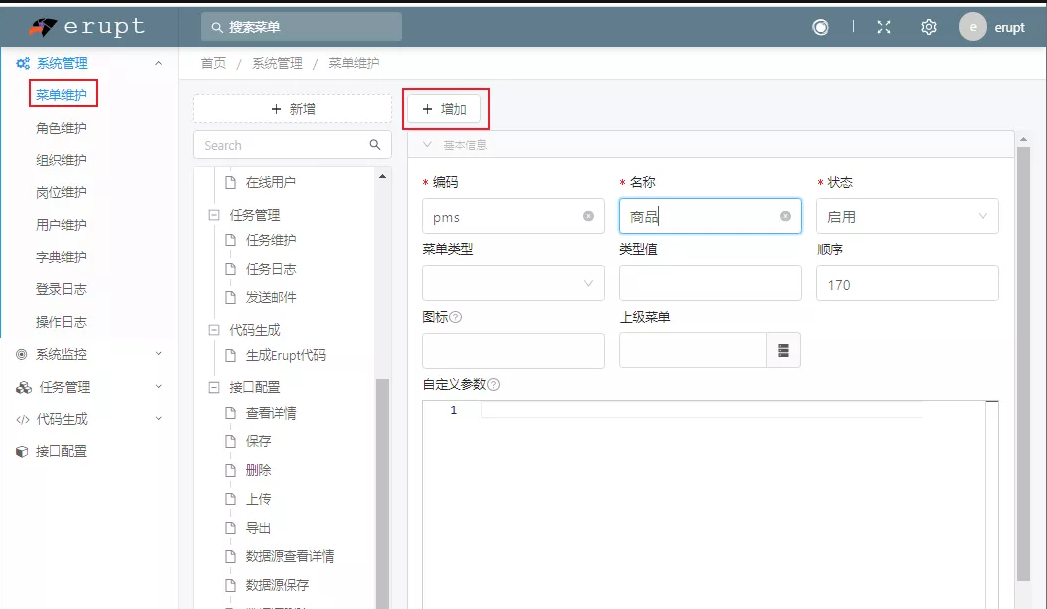This screenshot has width=1047, height=609.
Task: Select 上传 in the menu tree
Action: click(x=258, y=499)
